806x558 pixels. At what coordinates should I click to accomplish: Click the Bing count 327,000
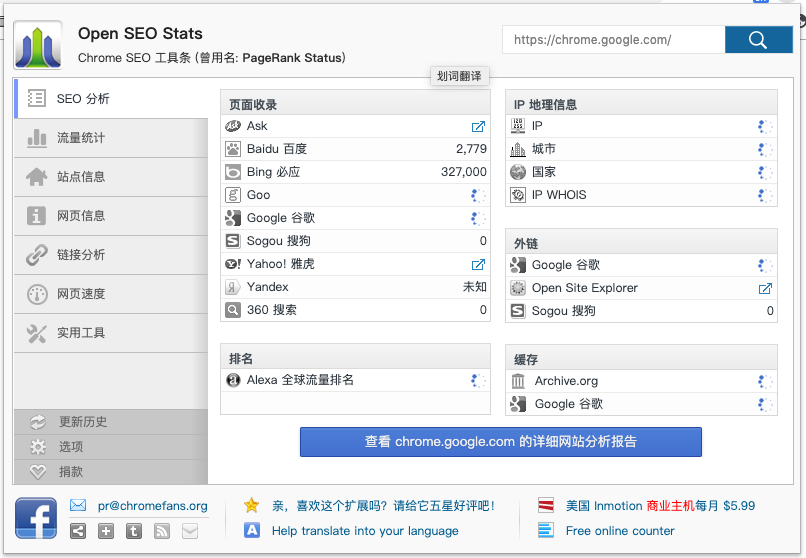tap(464, 172)
